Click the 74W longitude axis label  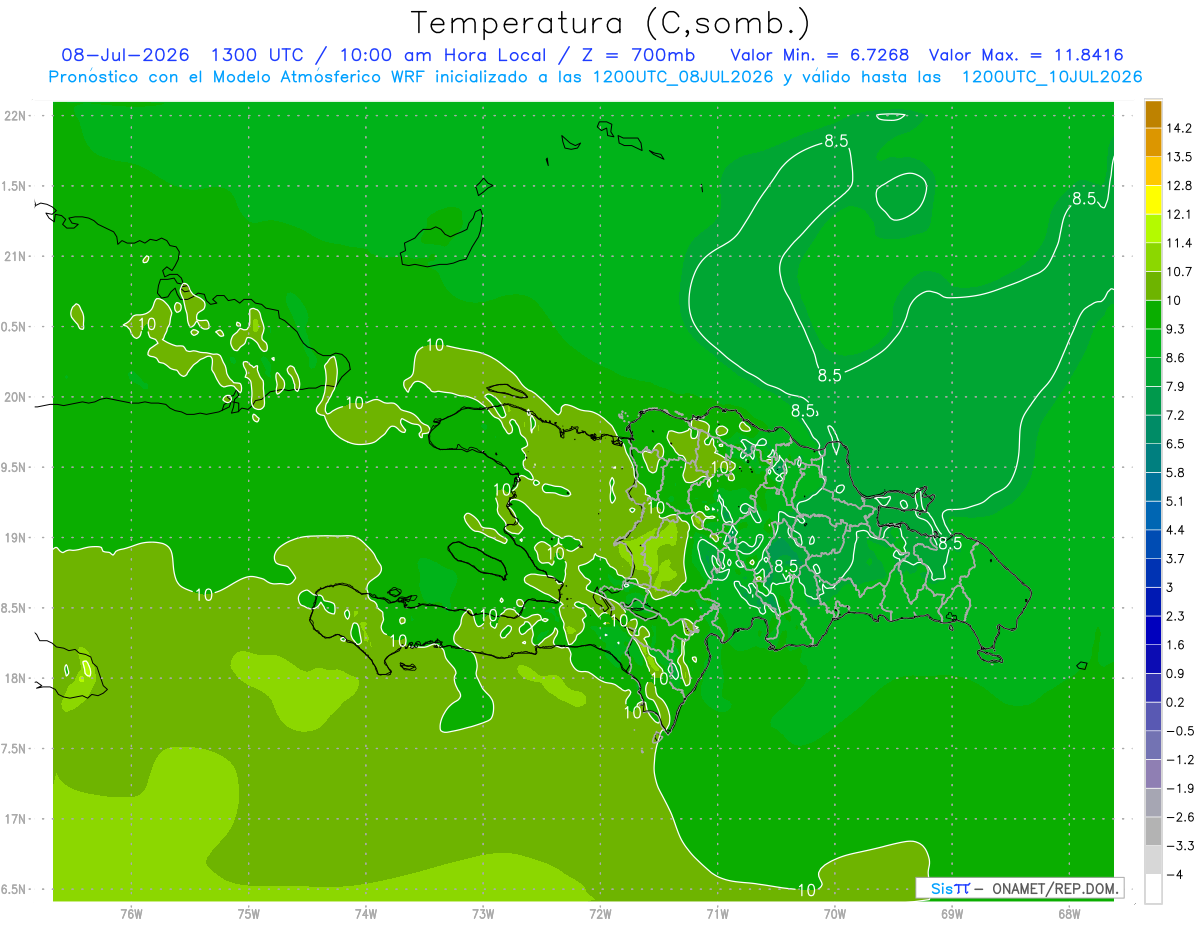pyautogui.click(x=366, y=914)
